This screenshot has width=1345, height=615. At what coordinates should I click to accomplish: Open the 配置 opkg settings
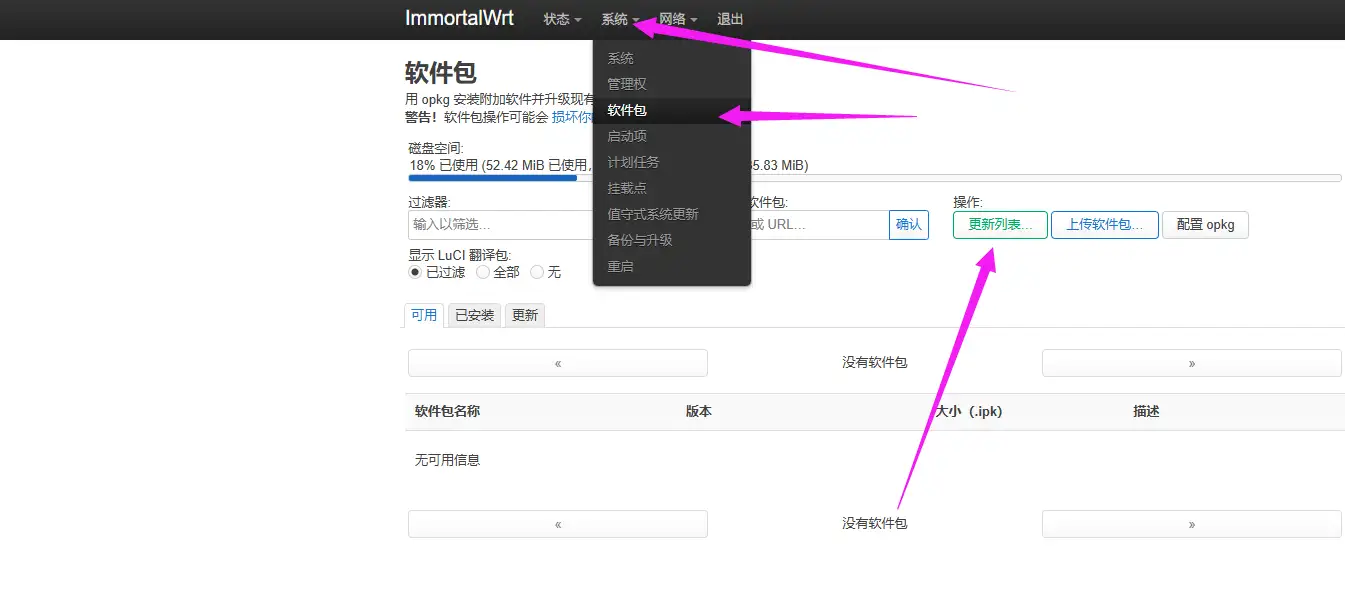coord(1205,225)
